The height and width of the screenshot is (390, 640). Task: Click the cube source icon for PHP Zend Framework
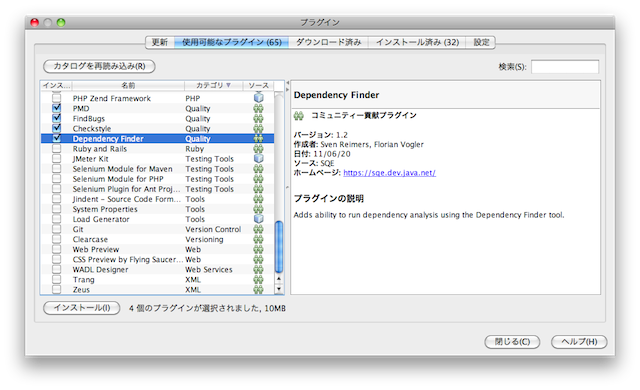258,98
